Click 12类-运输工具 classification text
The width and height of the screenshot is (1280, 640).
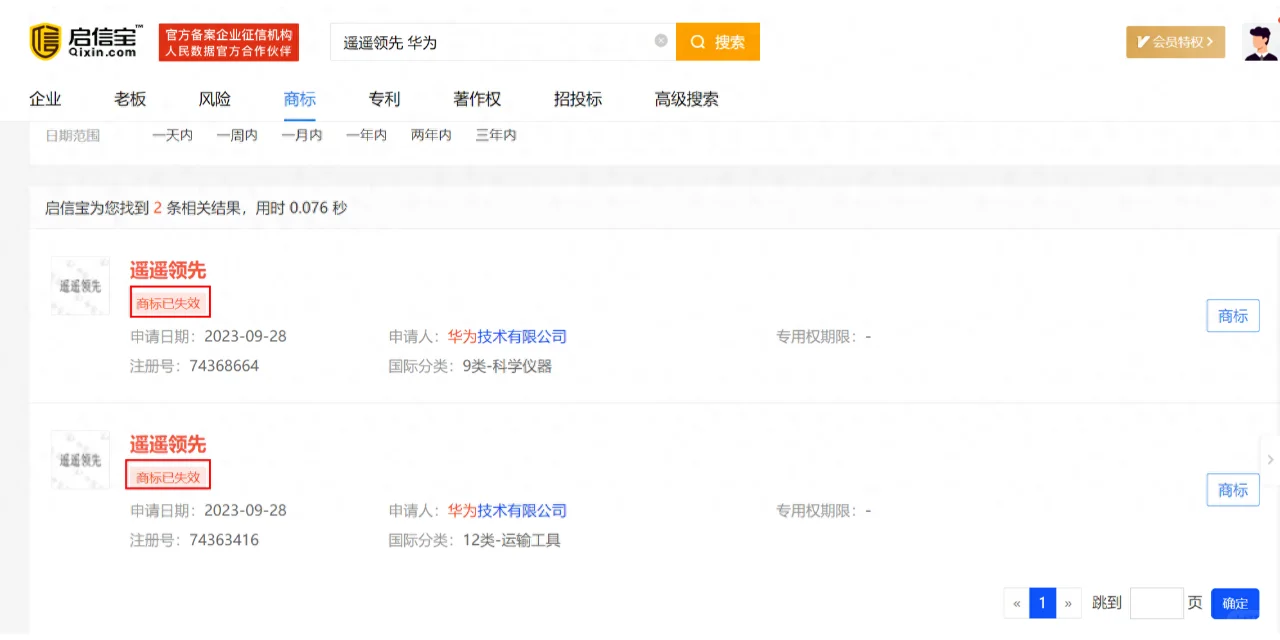pos(511,540)
